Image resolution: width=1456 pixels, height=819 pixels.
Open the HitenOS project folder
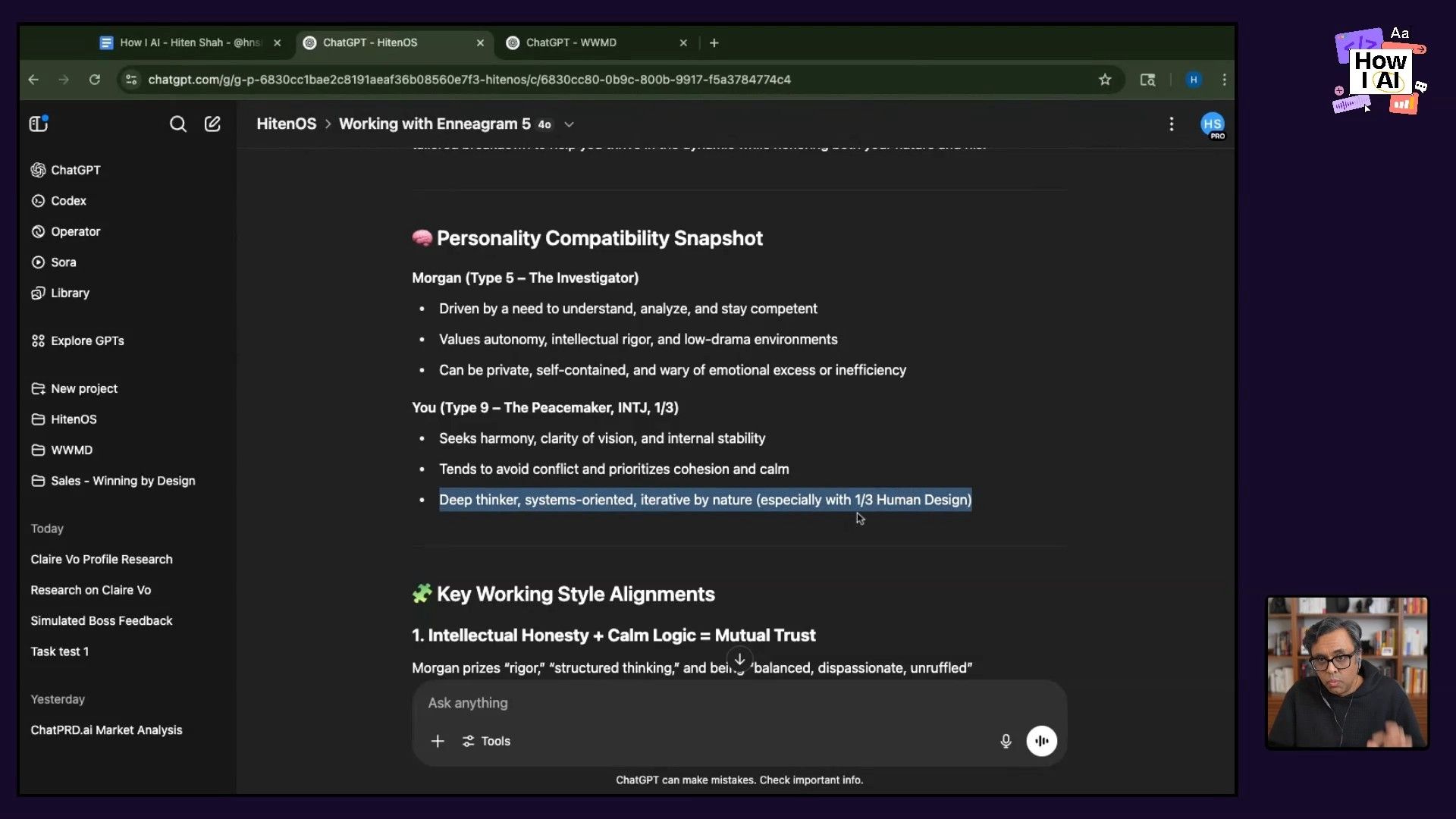coord(64,419)
